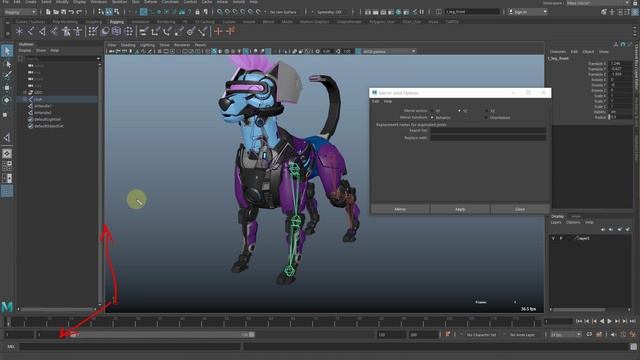Click the playback range slider bar
The height and width of the screenshot is (360, 640).
click(162, 335)
